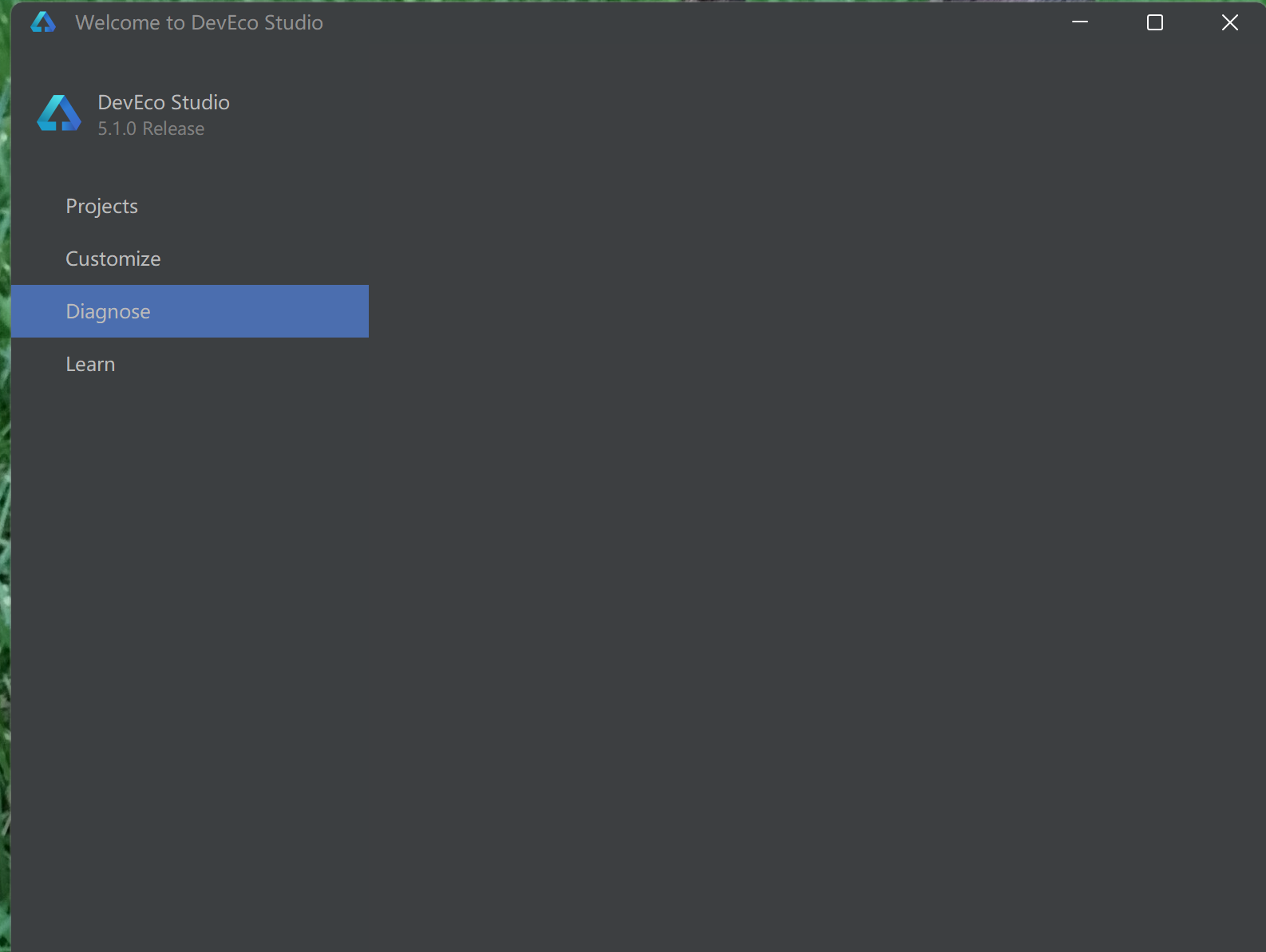Click the desktop wallpaper strip beside the window
This screenshot has width=1266, height=952.
pyautogui.click(x=4, y=479)
